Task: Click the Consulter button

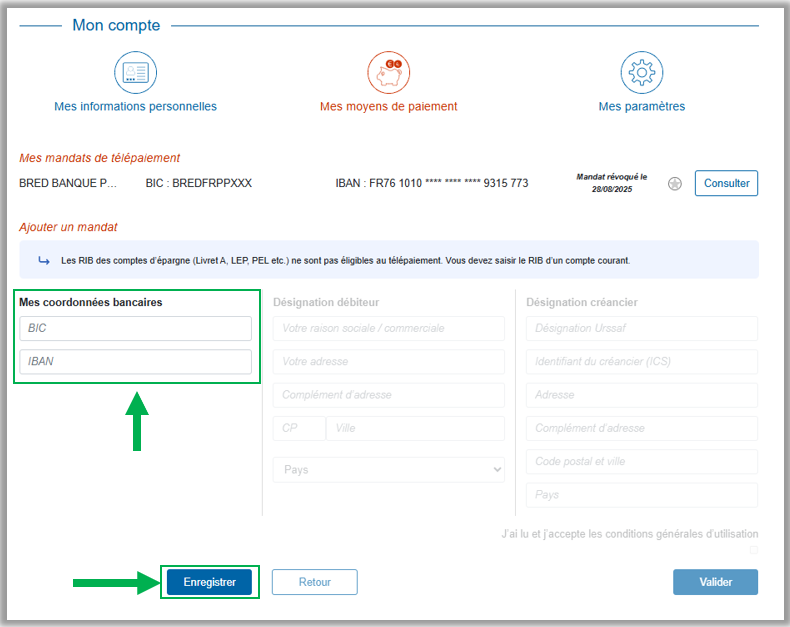Action: click(726, 183)
